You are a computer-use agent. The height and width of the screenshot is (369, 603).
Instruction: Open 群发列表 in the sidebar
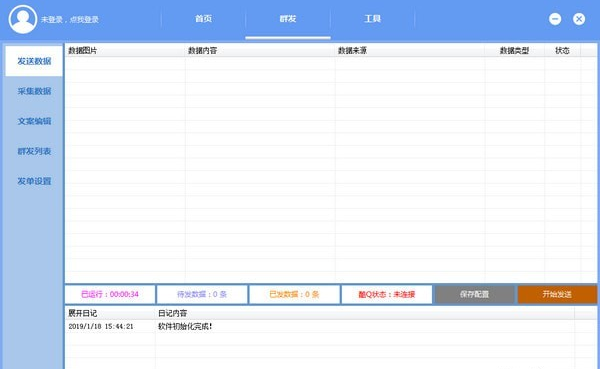coord(34,151)
